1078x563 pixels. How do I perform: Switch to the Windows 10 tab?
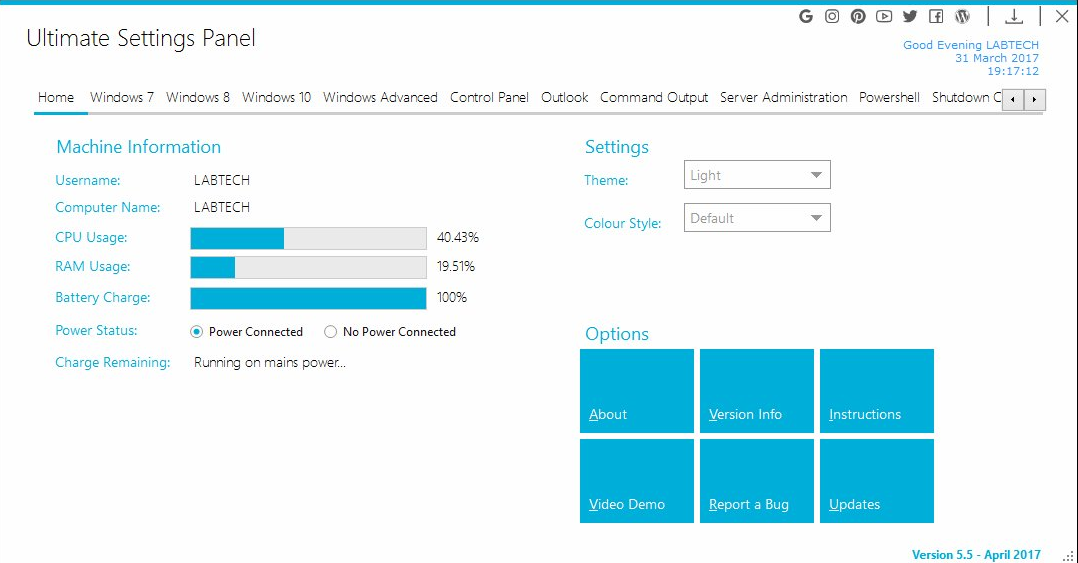[x=276, y=98]
